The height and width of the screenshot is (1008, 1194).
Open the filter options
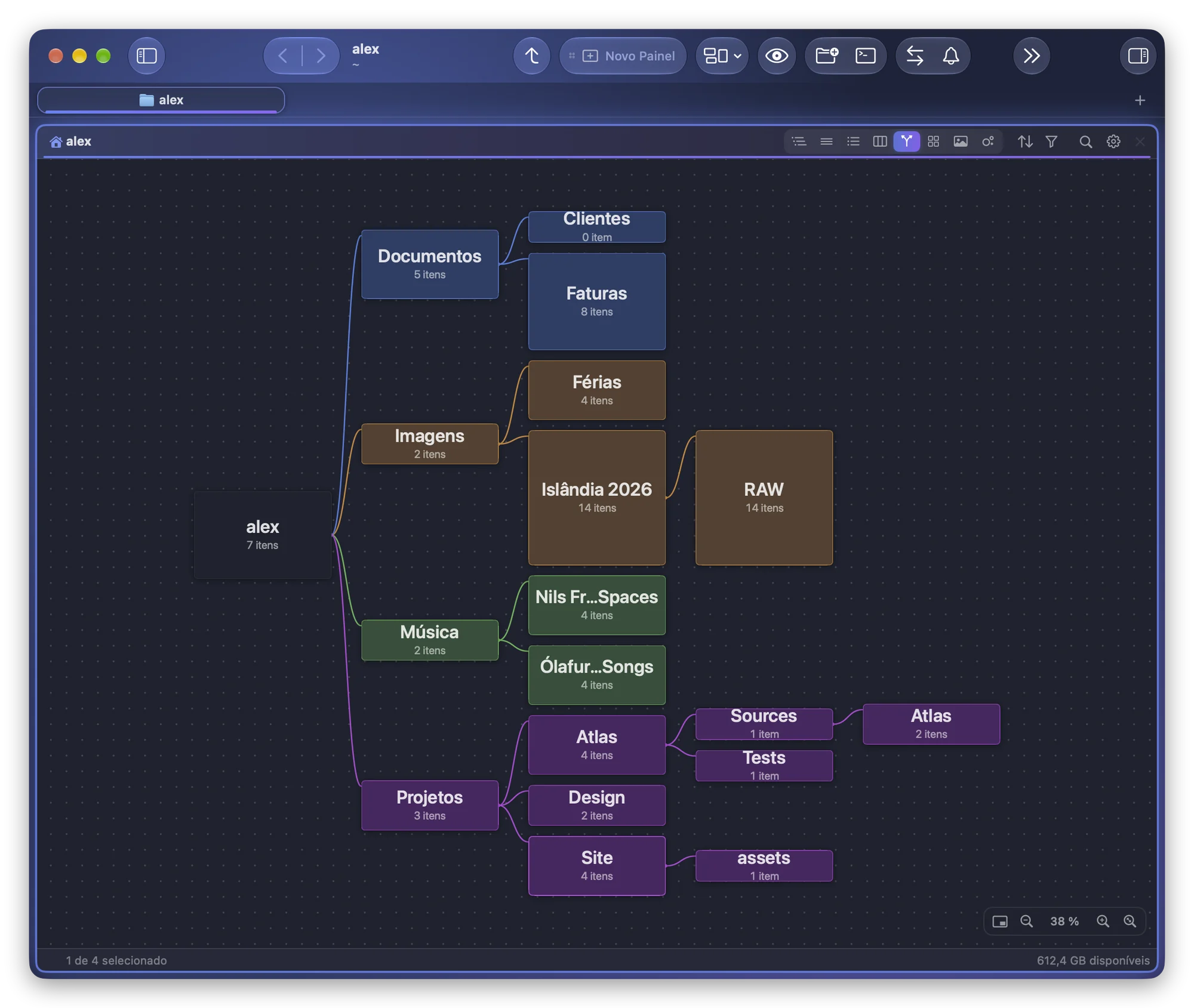click(1052, 141)
